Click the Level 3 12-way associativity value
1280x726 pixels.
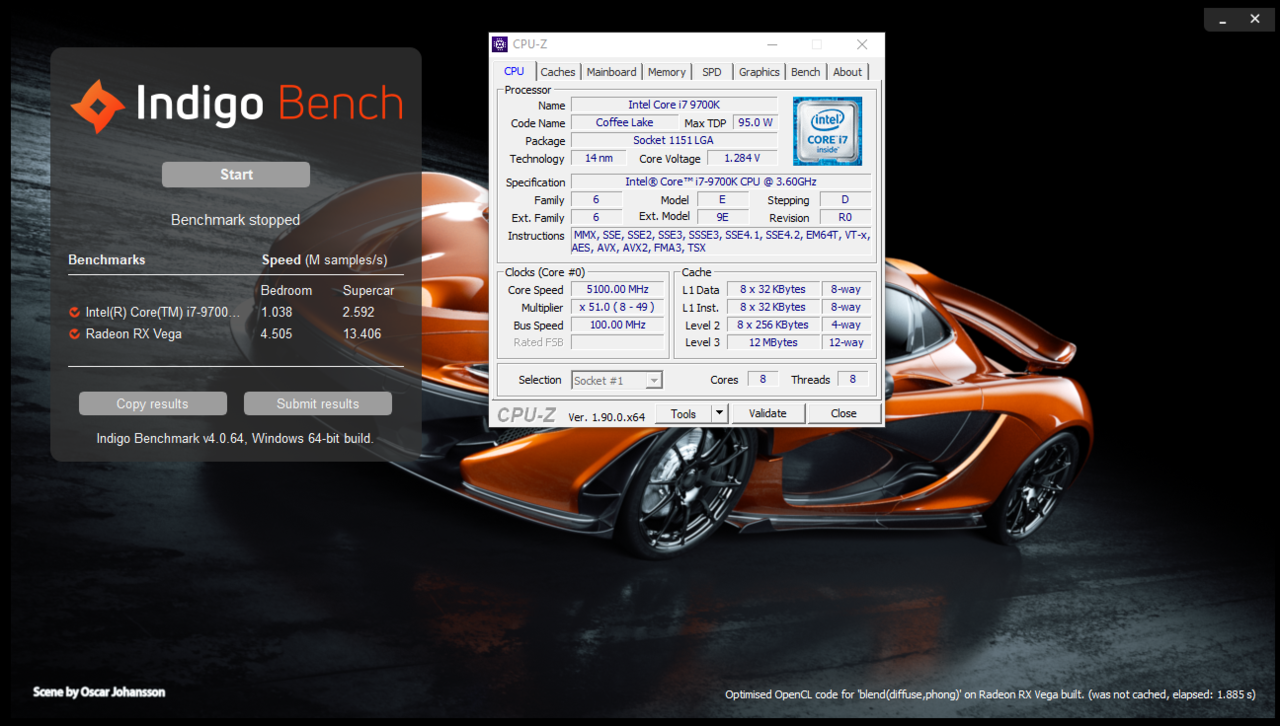click(845, 343)
